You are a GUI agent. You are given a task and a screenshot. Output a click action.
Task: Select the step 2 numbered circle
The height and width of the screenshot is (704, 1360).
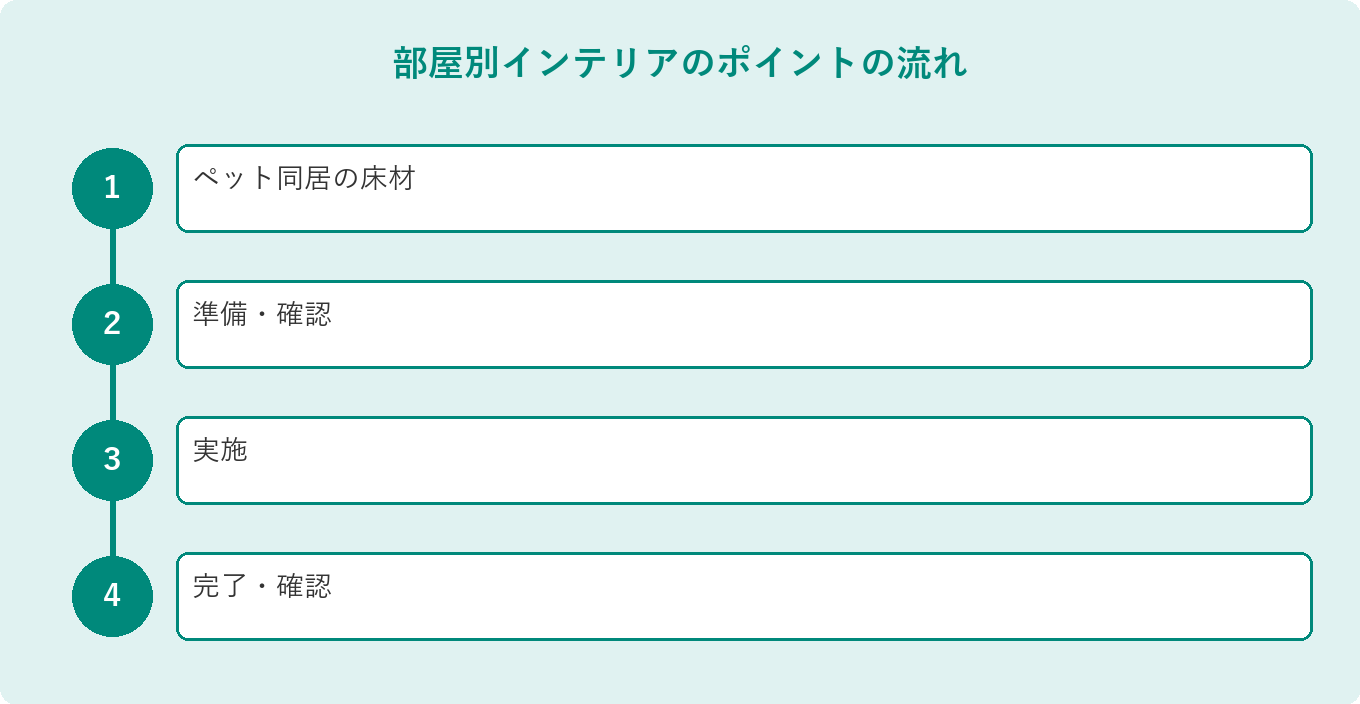click(112, 324)
